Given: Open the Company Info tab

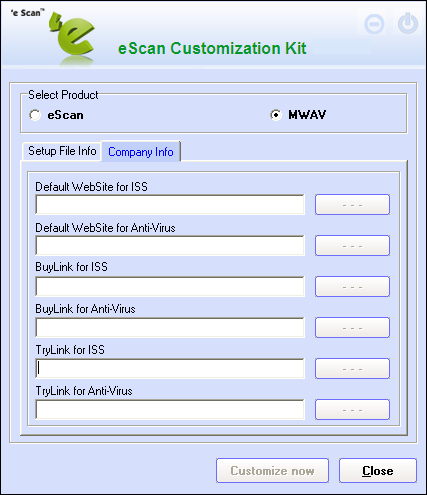Looking at the screenshot, I should pos(141,152).
